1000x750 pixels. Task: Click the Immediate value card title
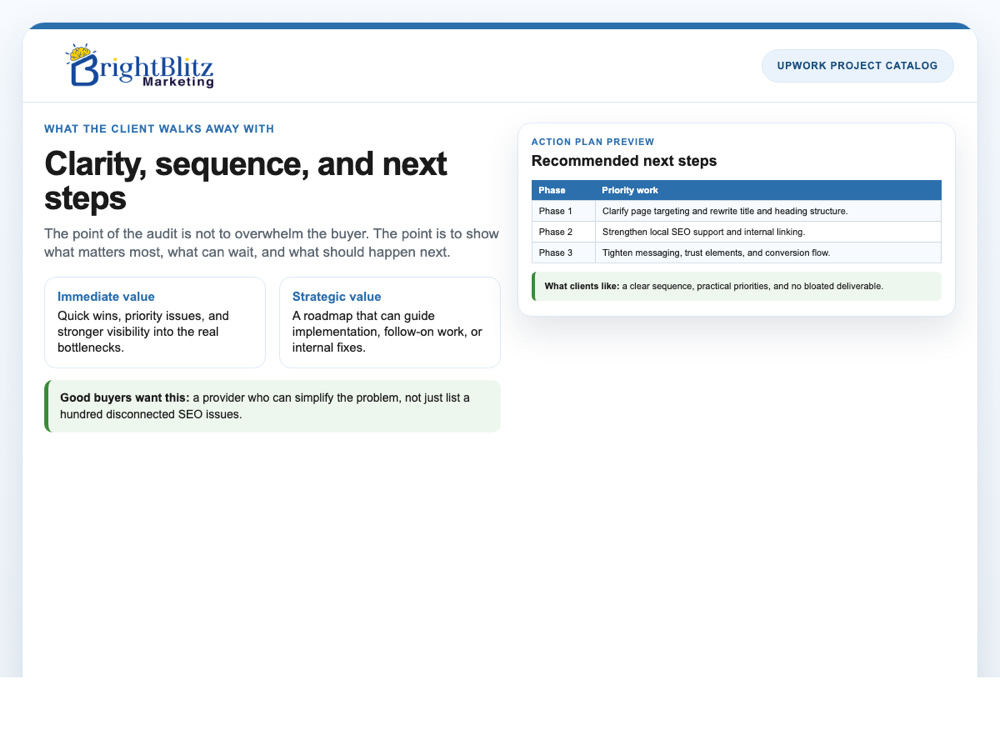pos(106,297)
